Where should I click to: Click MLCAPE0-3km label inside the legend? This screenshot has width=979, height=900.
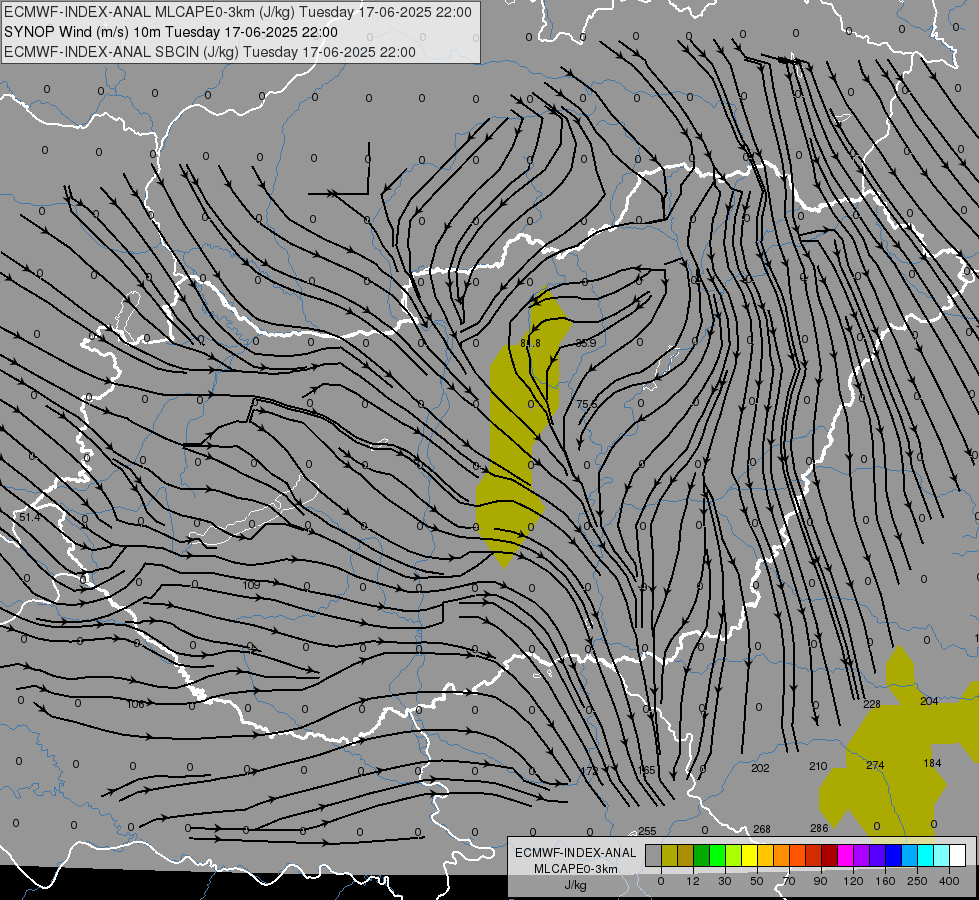click(576, 869)
